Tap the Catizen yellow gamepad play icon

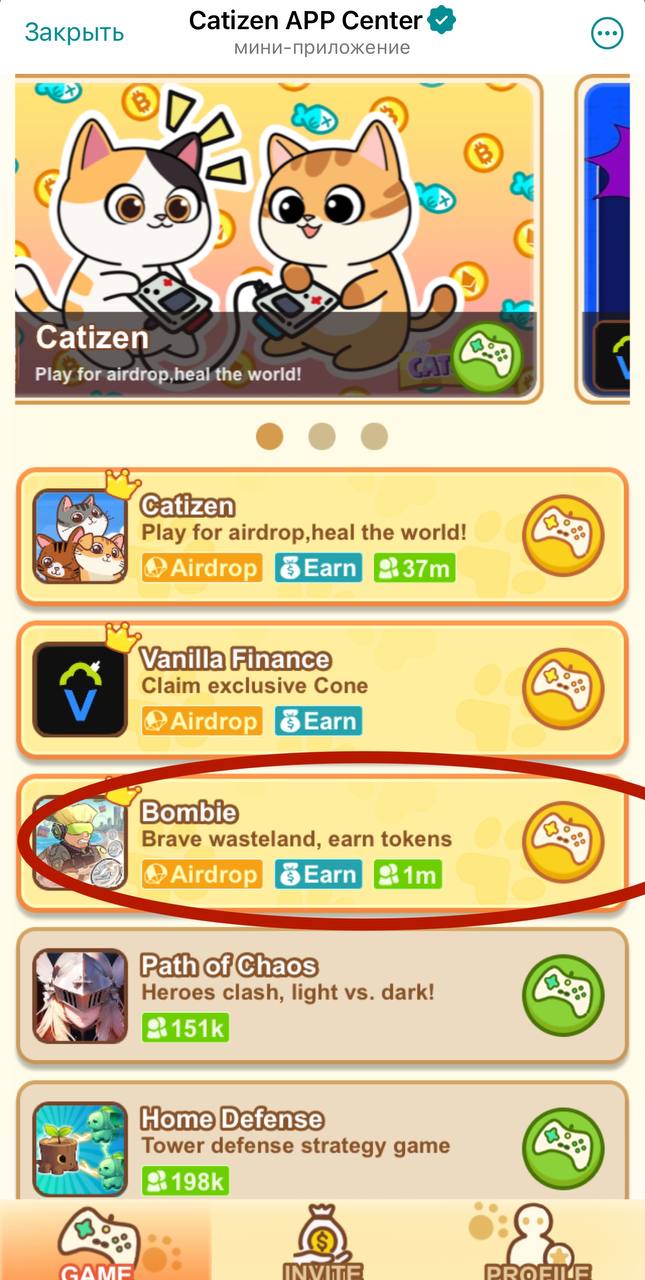(x=564, y=536)
